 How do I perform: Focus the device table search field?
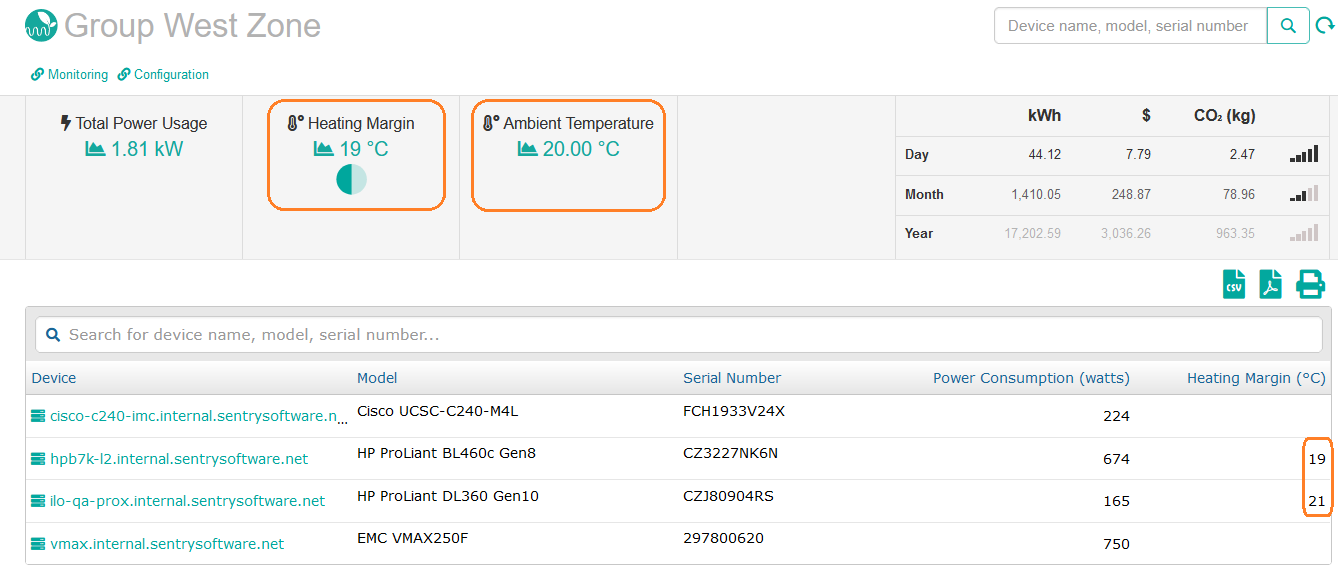tap(680, 335)
